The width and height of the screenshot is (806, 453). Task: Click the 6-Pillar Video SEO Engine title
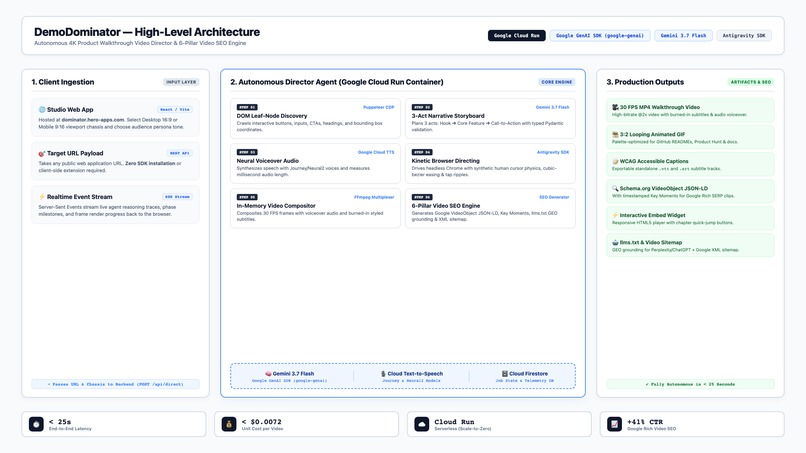pyautogui.click(x=446, y=206)
